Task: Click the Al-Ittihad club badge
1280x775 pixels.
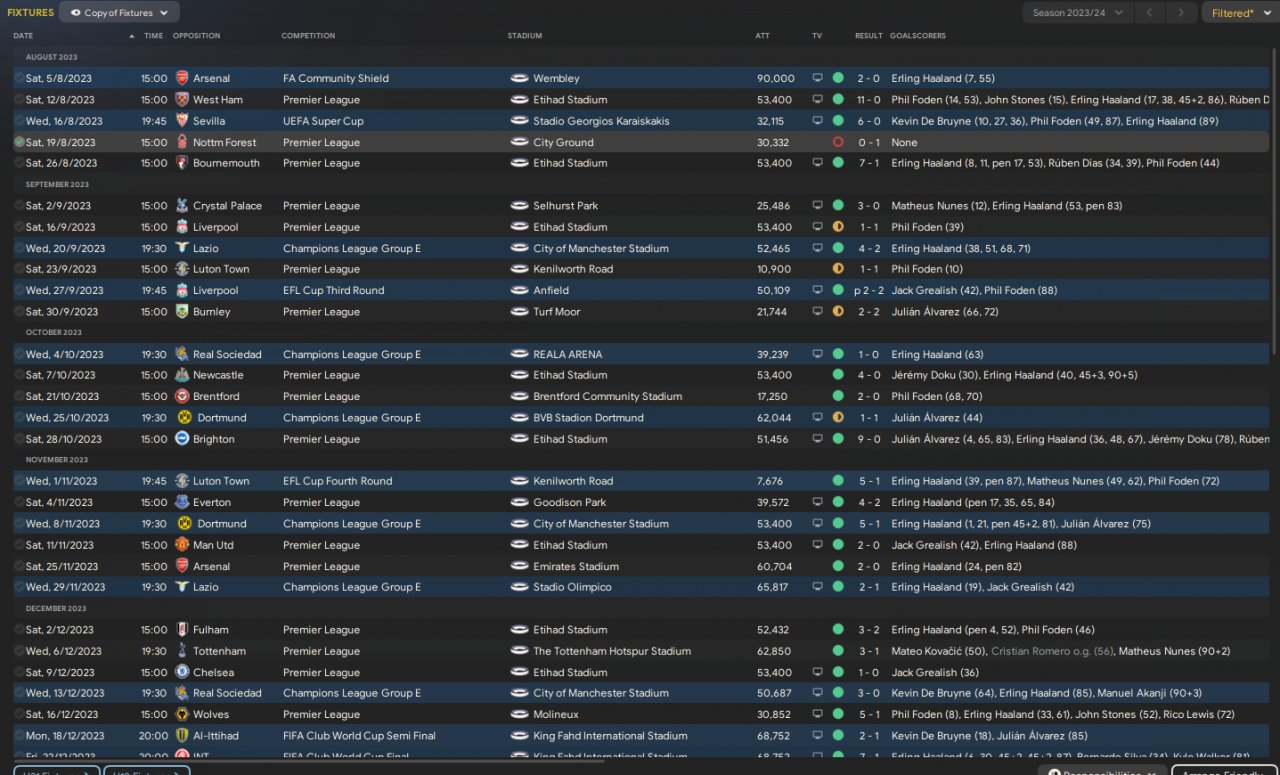Action: (181, 736)
